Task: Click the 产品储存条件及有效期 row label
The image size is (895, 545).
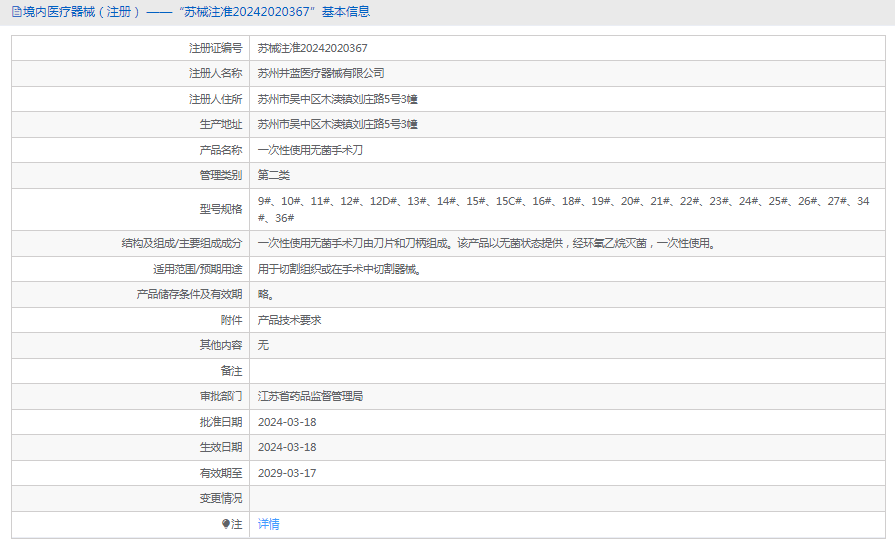Action: point(190,294)
